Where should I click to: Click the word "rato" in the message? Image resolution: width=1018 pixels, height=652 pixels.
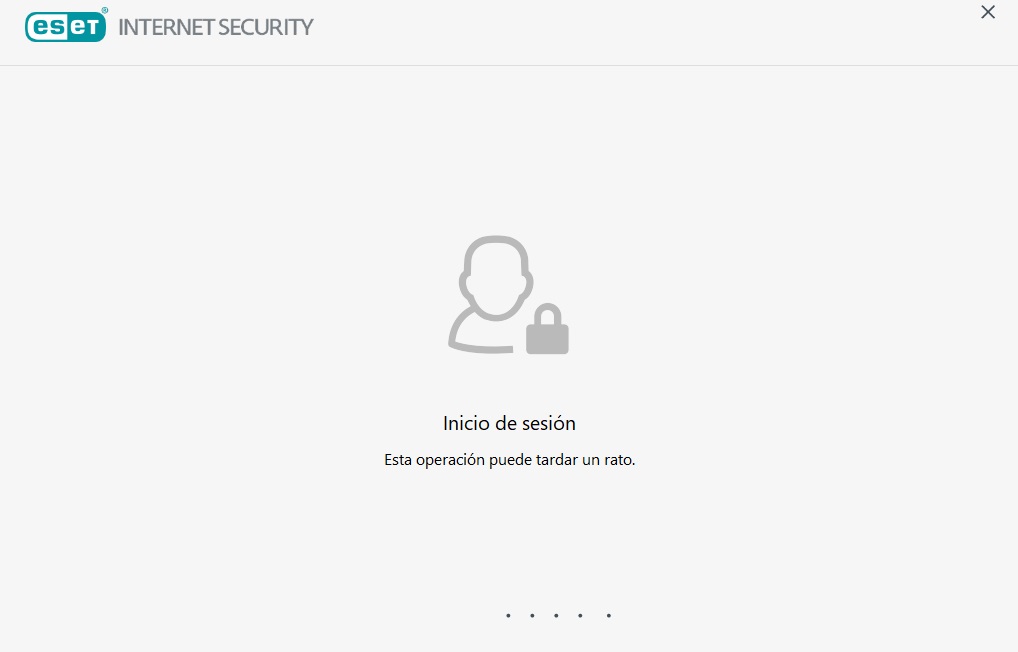[618, 460]
